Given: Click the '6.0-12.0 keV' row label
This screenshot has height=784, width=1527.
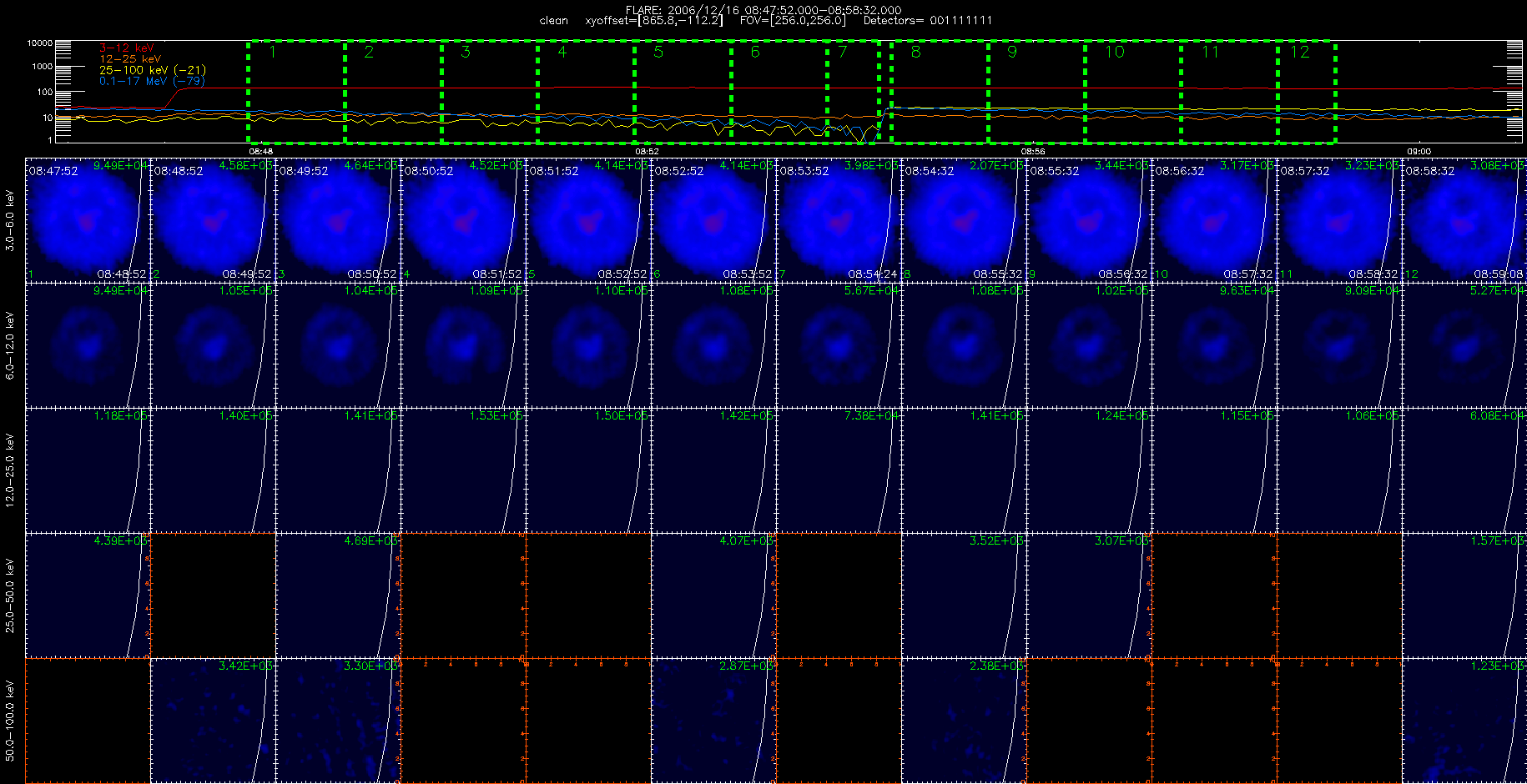Looking at the screenshot, I should pos(10,345).
